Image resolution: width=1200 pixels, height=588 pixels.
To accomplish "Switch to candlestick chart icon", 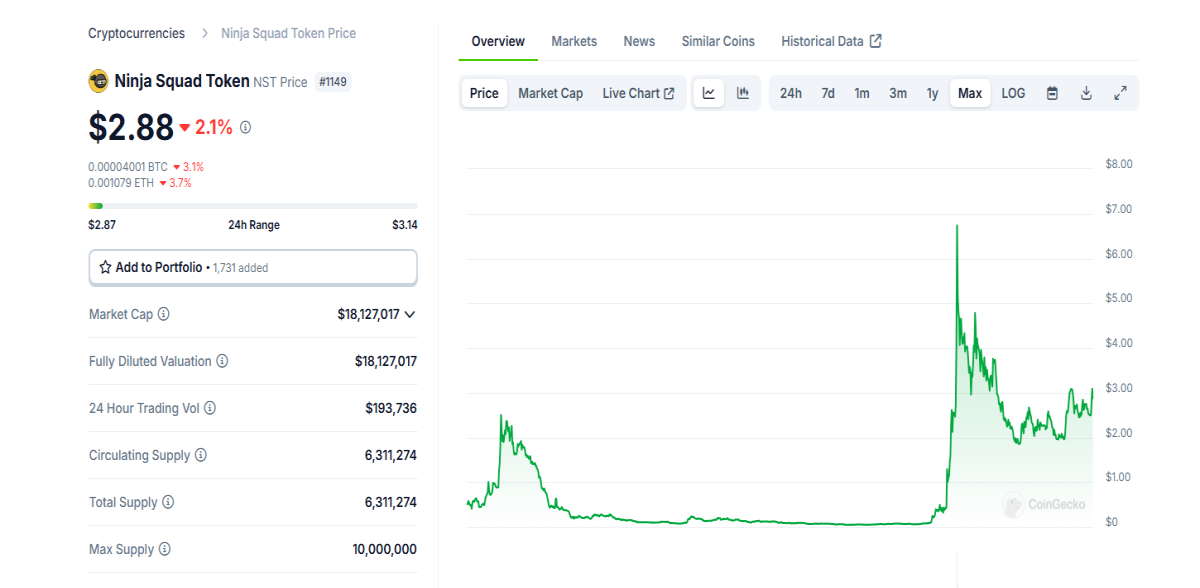I will pos(743,93).
